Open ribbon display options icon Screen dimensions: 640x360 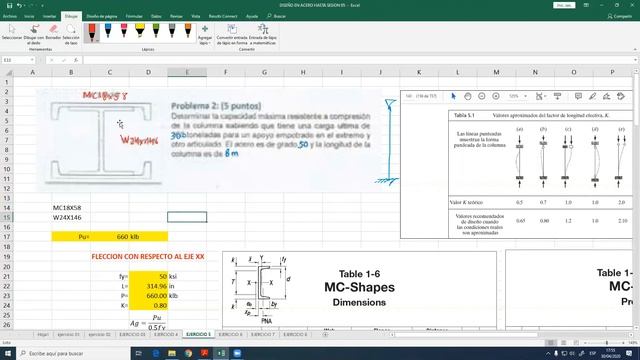[586, 5]
